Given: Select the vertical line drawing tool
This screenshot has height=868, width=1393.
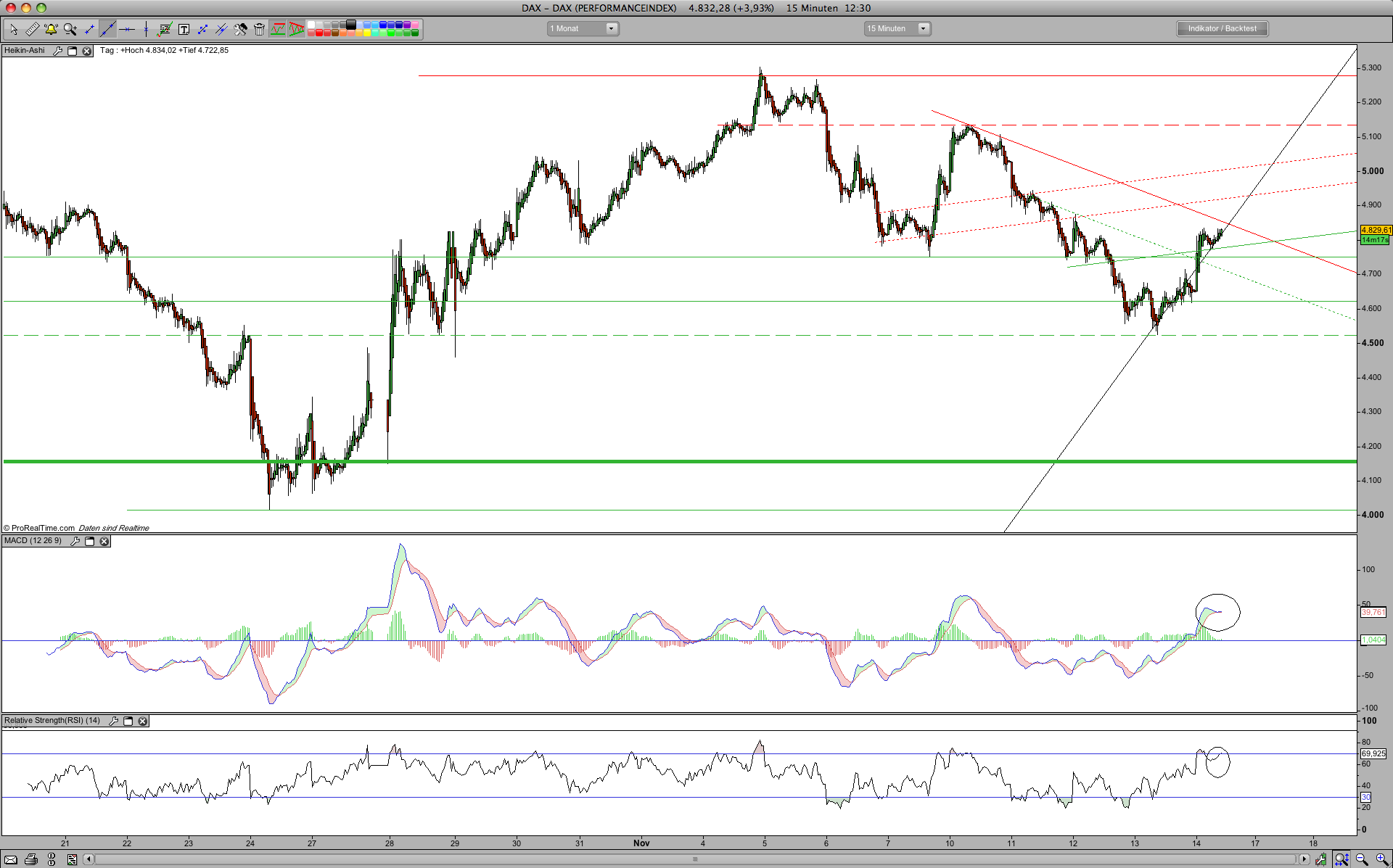Looking at the screenshot, I should [x=146, y=29].
